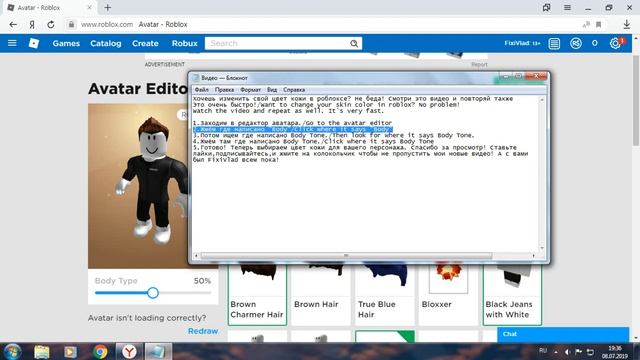Viewport: 640px width, 360px height.
Task: Open the Справка menu in Notepad
Action: coord(294,90)
